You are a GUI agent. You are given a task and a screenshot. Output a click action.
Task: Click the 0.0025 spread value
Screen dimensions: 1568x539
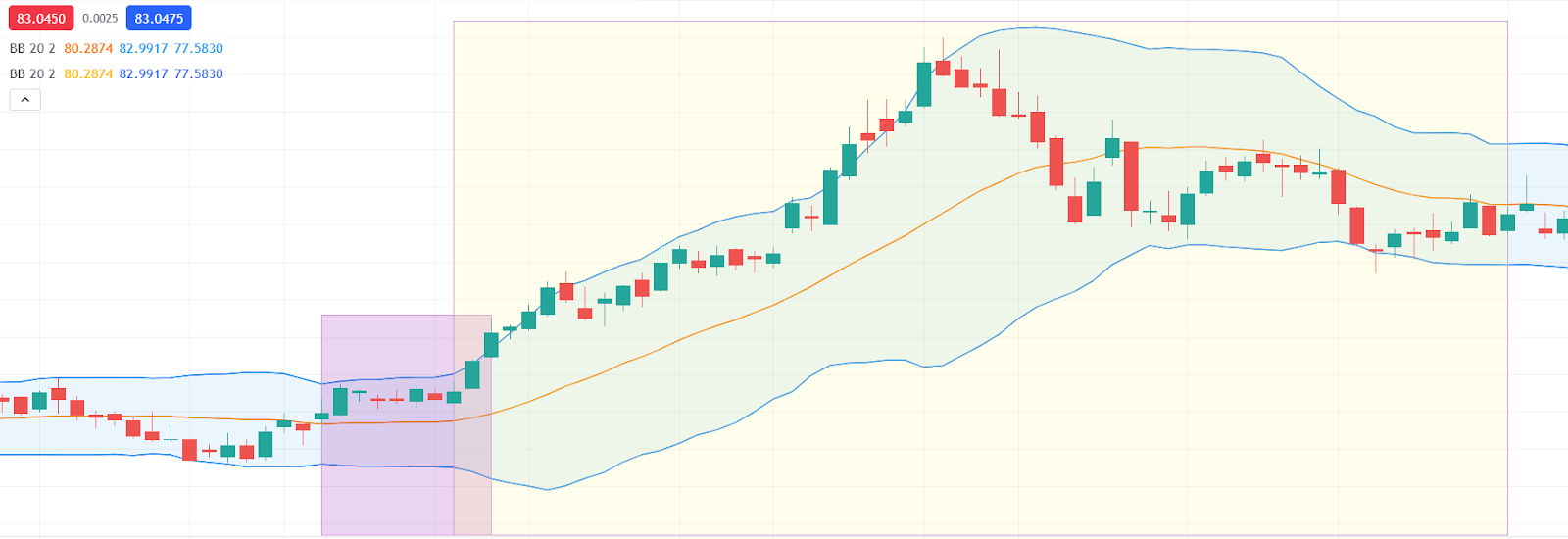pyautogui.click(x=100, y=19)
